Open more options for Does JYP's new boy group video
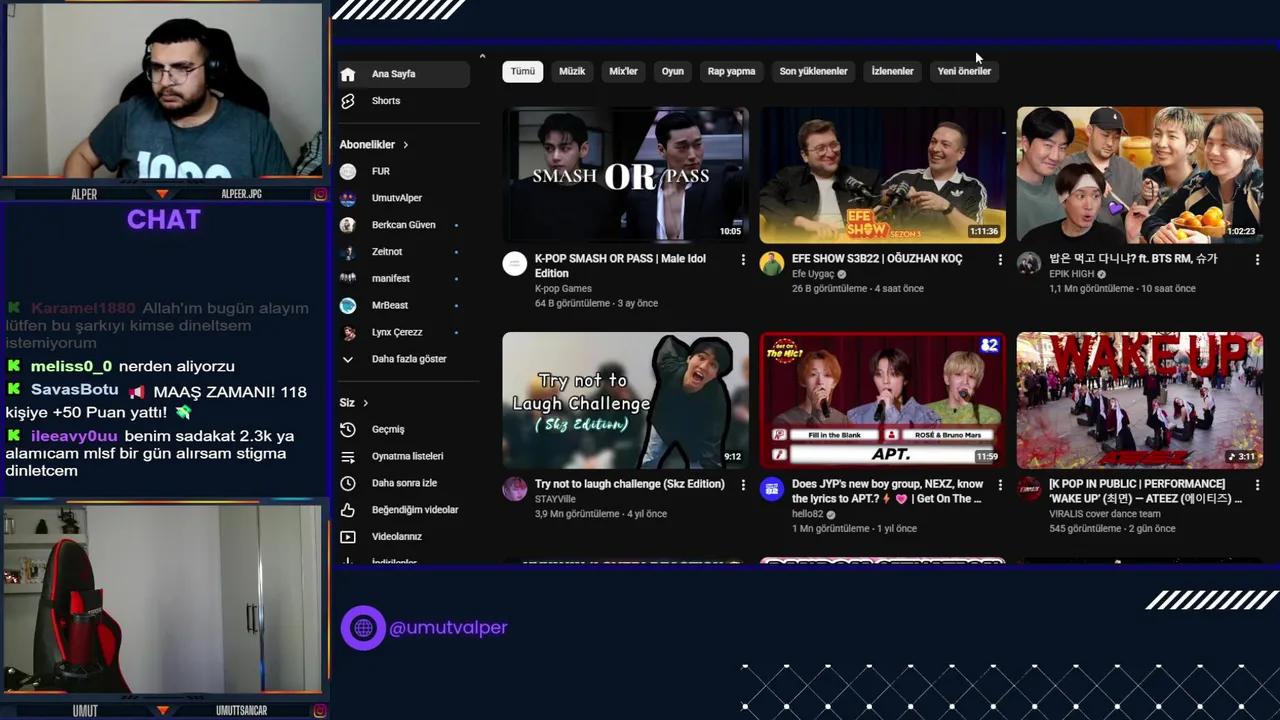 [1000, 485]
